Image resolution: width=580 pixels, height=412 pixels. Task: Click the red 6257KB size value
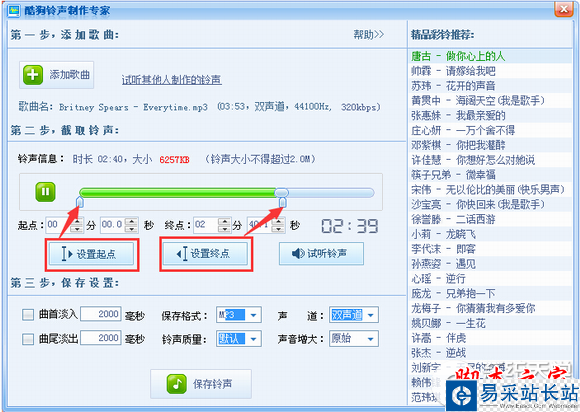[x=174, y=160]
